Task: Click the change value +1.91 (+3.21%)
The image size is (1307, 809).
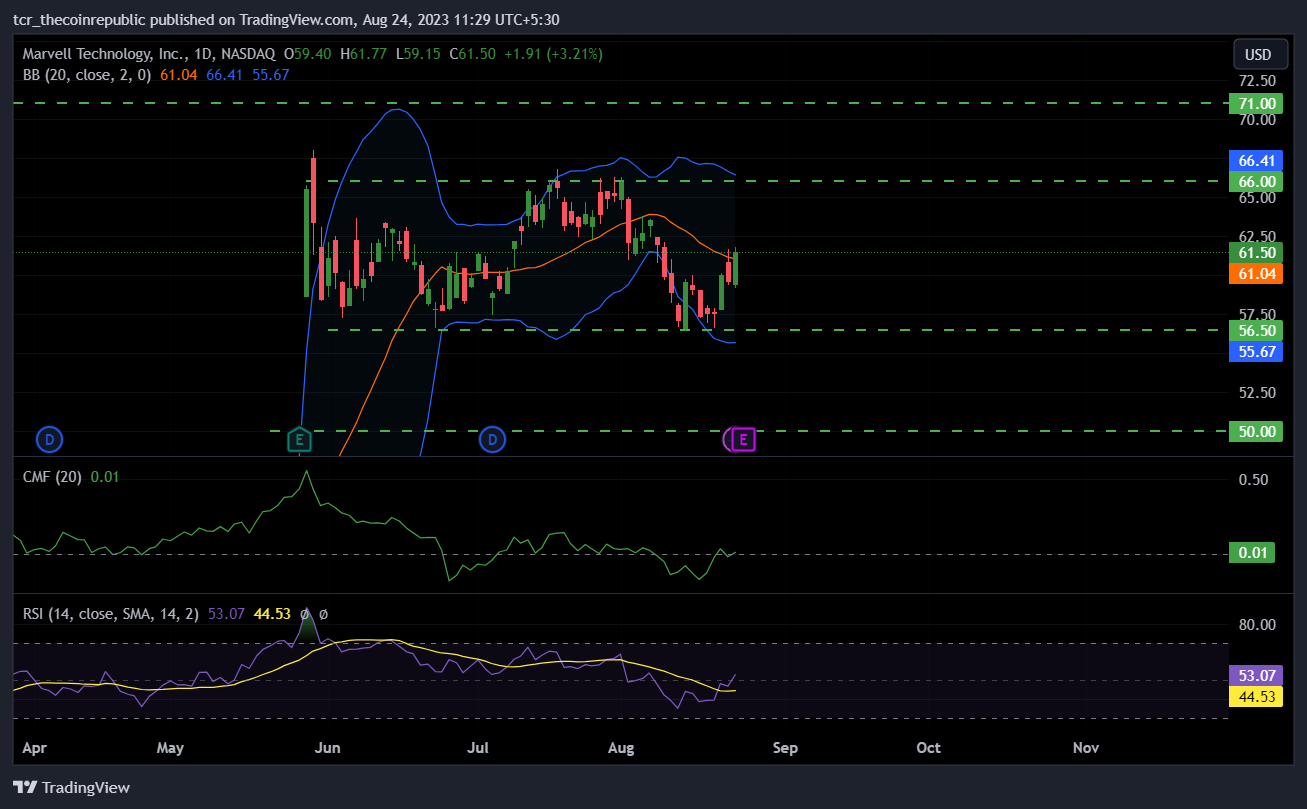Action: click(552, 54)
